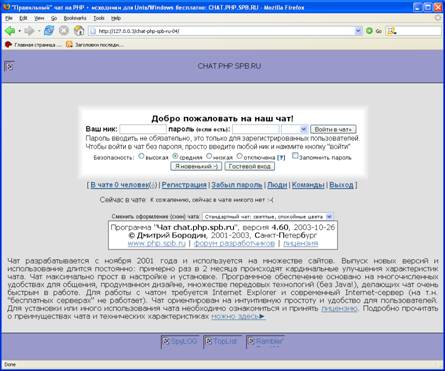Image resolution: width=445 pixels, height=371 pixels.
Task: Click the Forward navigation arrow
Action: click(29, 31)
